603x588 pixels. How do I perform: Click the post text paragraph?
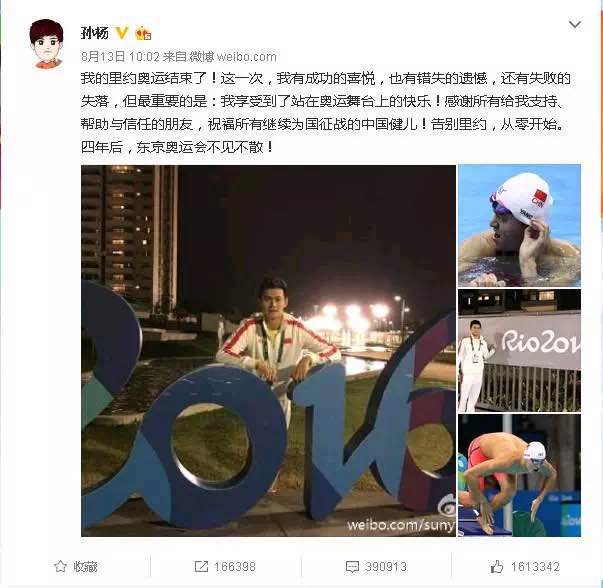point(325,113)
